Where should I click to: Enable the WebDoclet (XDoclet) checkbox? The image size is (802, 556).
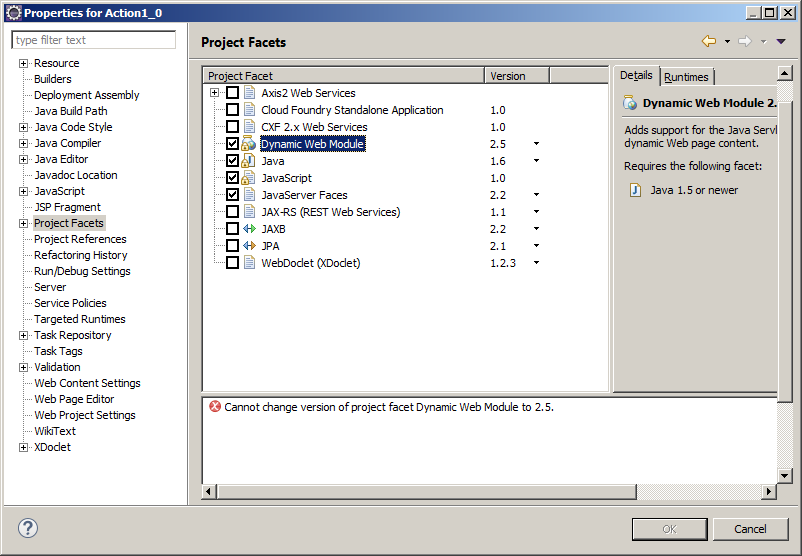pos(232,262)
